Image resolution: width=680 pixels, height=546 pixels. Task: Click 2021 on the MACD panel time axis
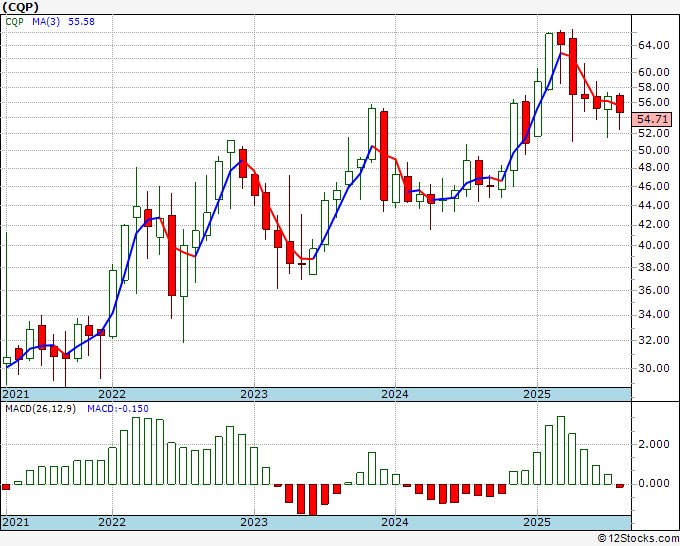(x=16, y=522)
